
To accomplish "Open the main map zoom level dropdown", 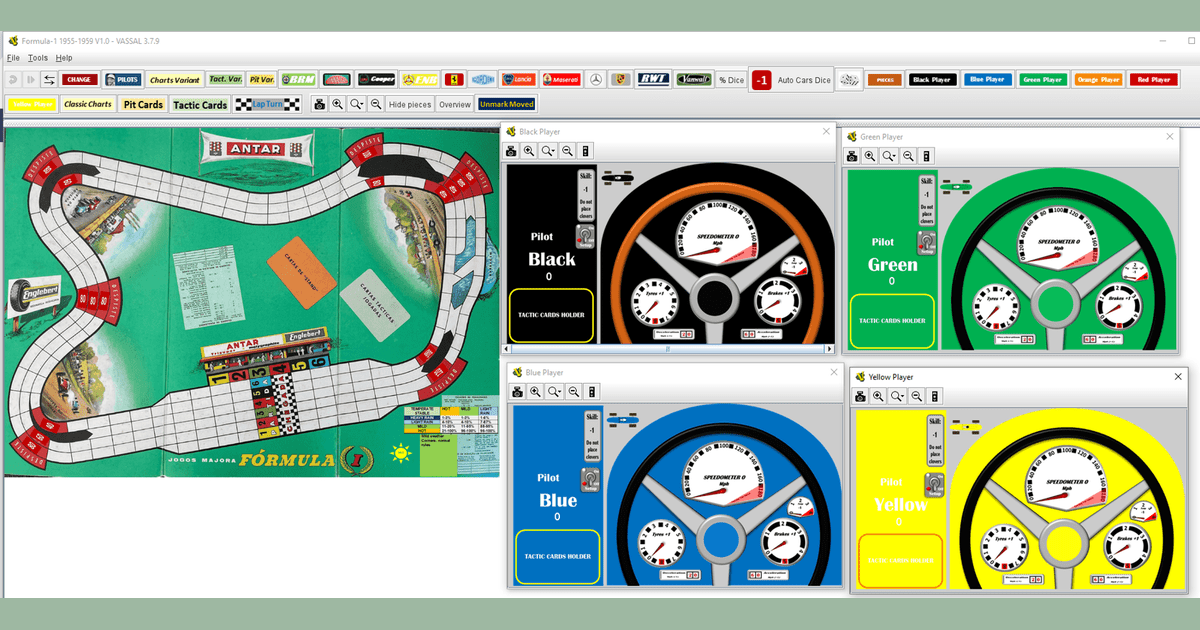I will [x=357, y=104].
